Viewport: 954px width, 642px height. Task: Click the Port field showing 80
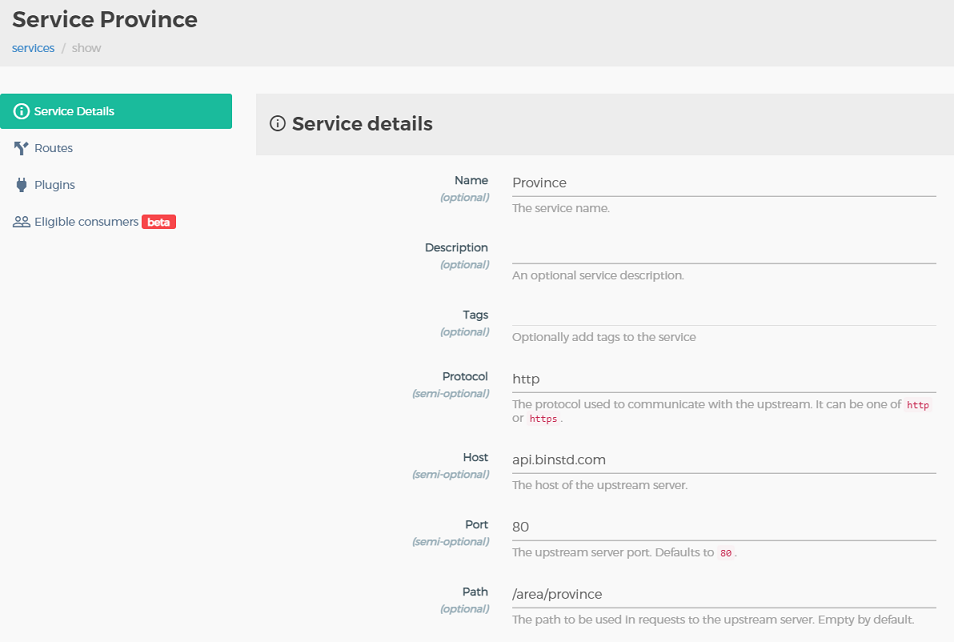(723, 526)
